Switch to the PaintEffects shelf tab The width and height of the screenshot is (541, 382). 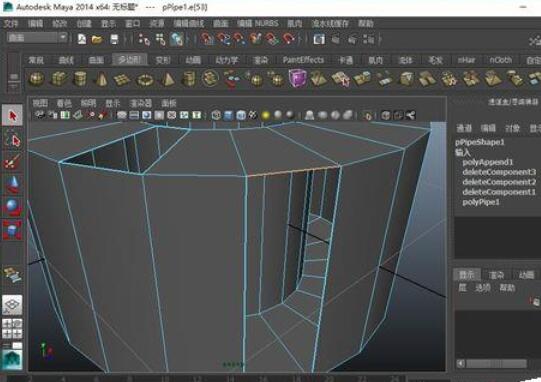click(303, 60)
